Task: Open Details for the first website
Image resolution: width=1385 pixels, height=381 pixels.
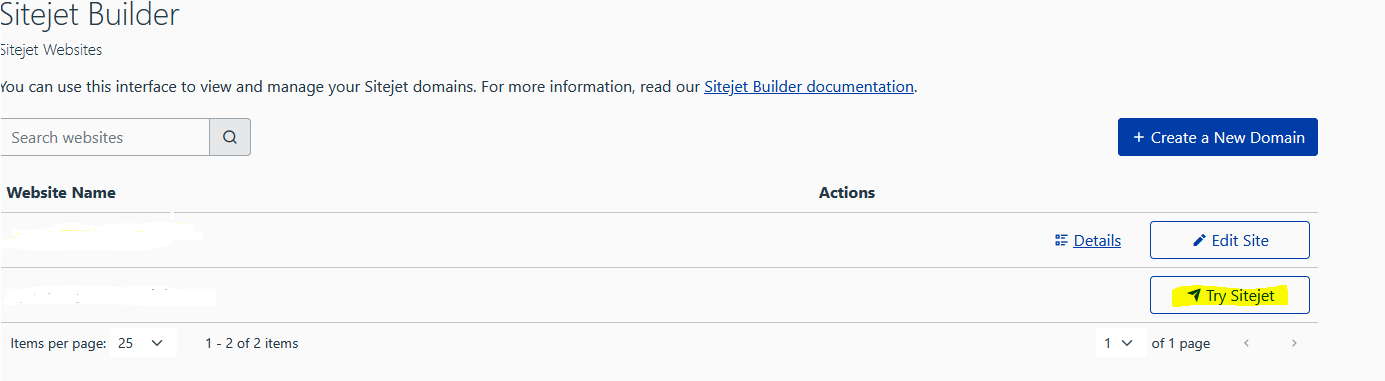Action: [1097, 241]
